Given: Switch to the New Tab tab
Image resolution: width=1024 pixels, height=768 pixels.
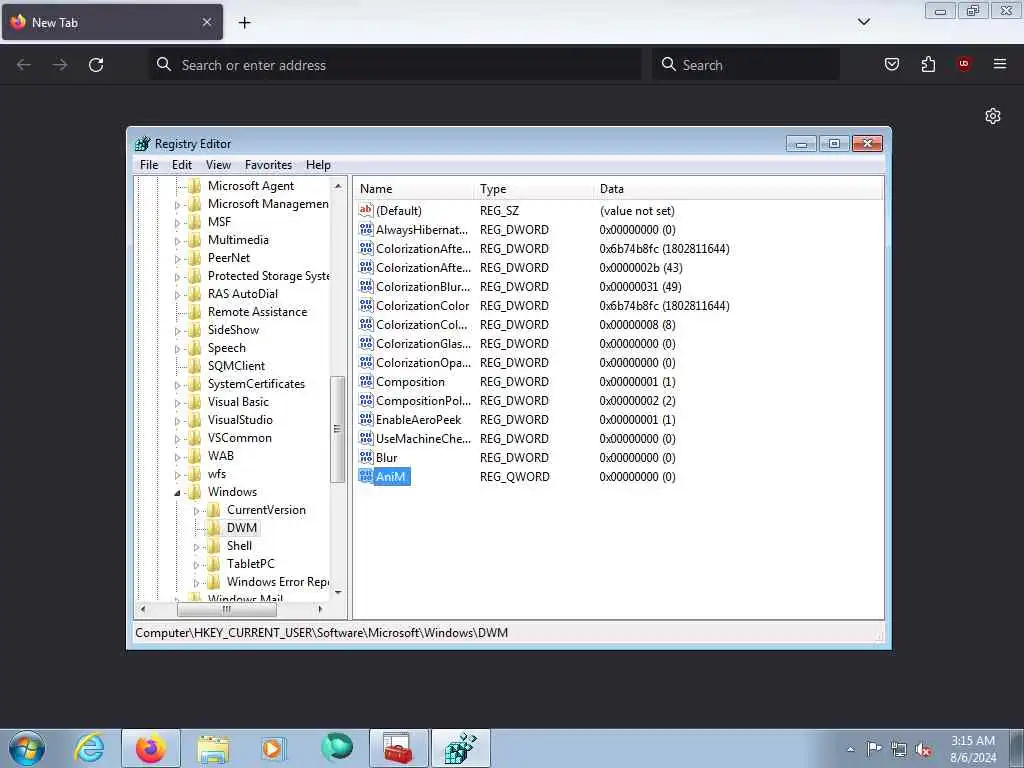Looking at the screenshot, I should pyautogui.click(x=112, y=22).
